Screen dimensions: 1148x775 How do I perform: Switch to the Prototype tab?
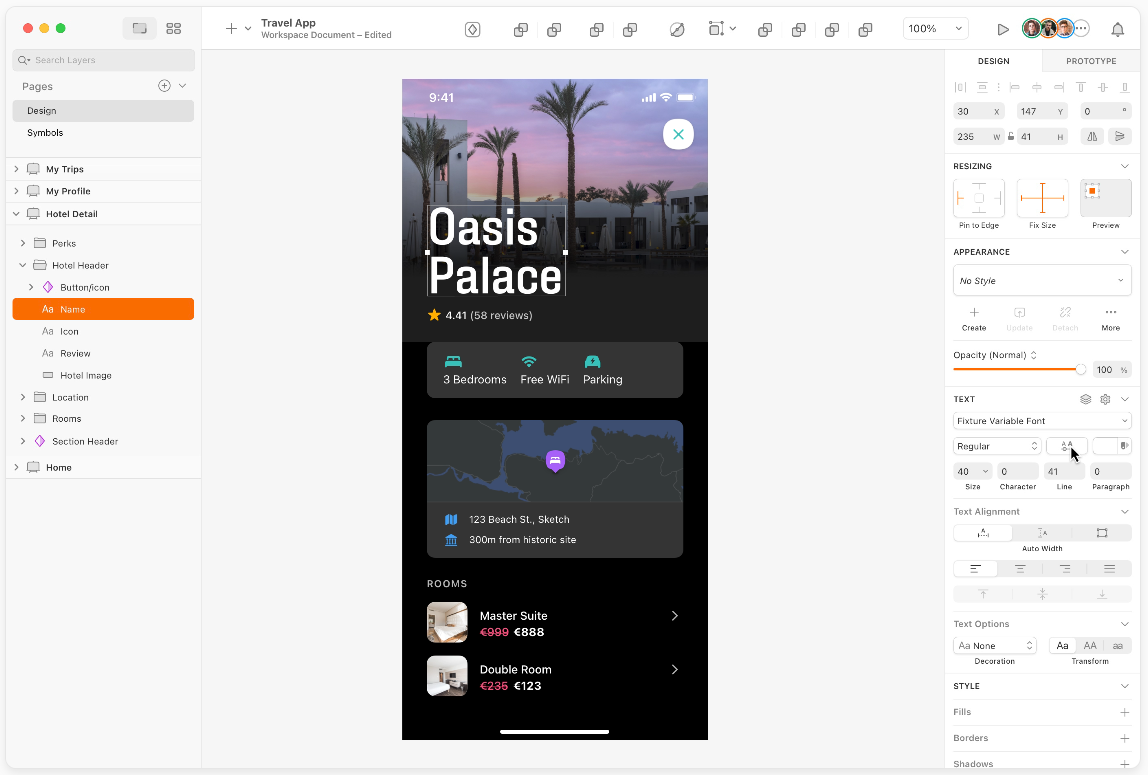coord(1091,61)
